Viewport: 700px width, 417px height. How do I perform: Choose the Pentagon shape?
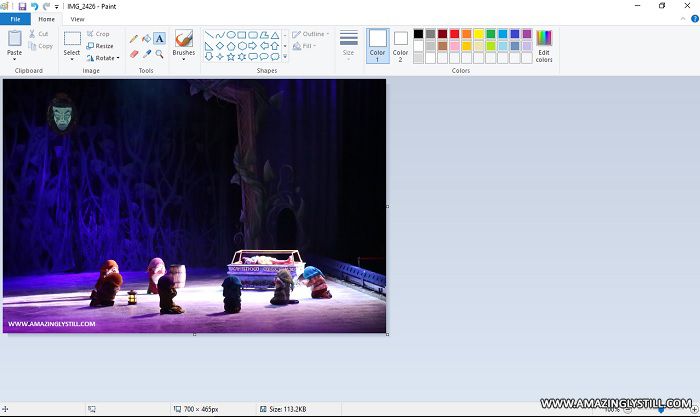(x=231, y=46)
